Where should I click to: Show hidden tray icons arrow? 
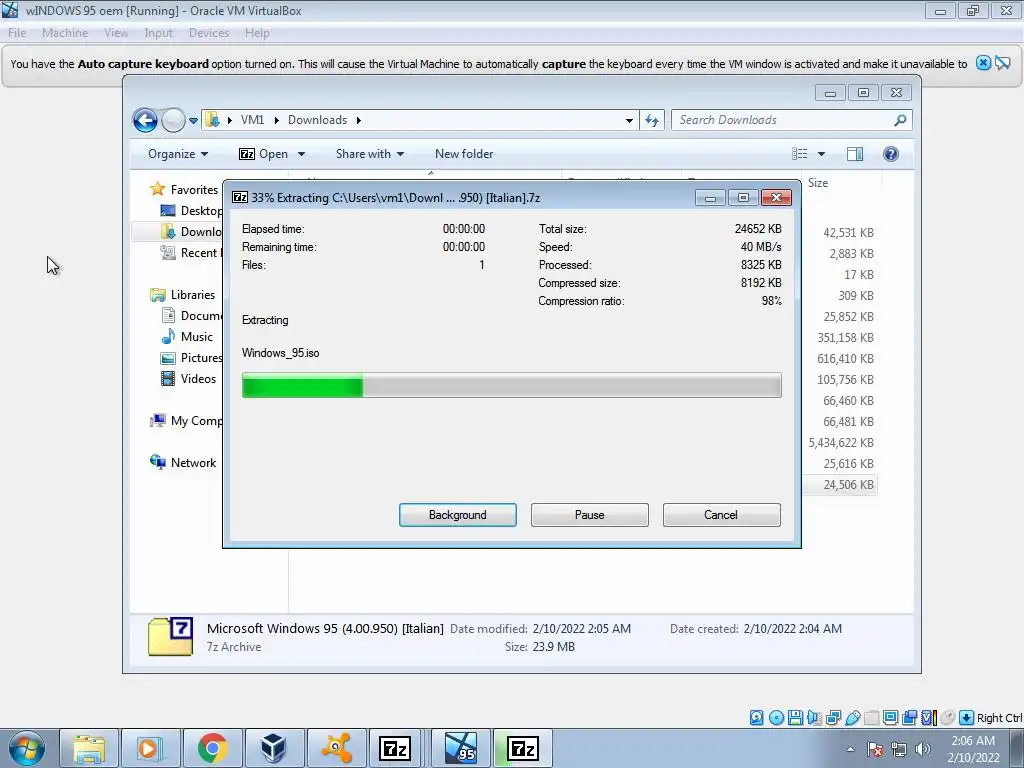click(850, 749)
